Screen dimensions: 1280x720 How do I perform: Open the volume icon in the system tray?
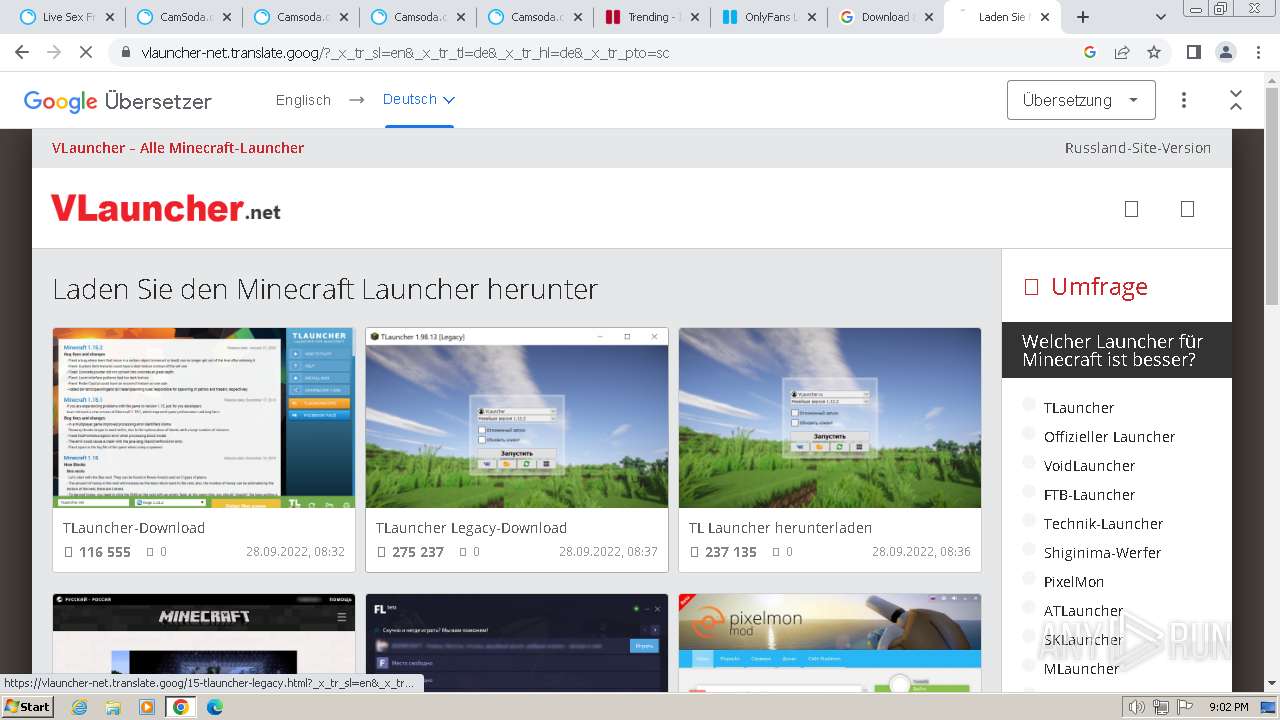coord(1137,707)
